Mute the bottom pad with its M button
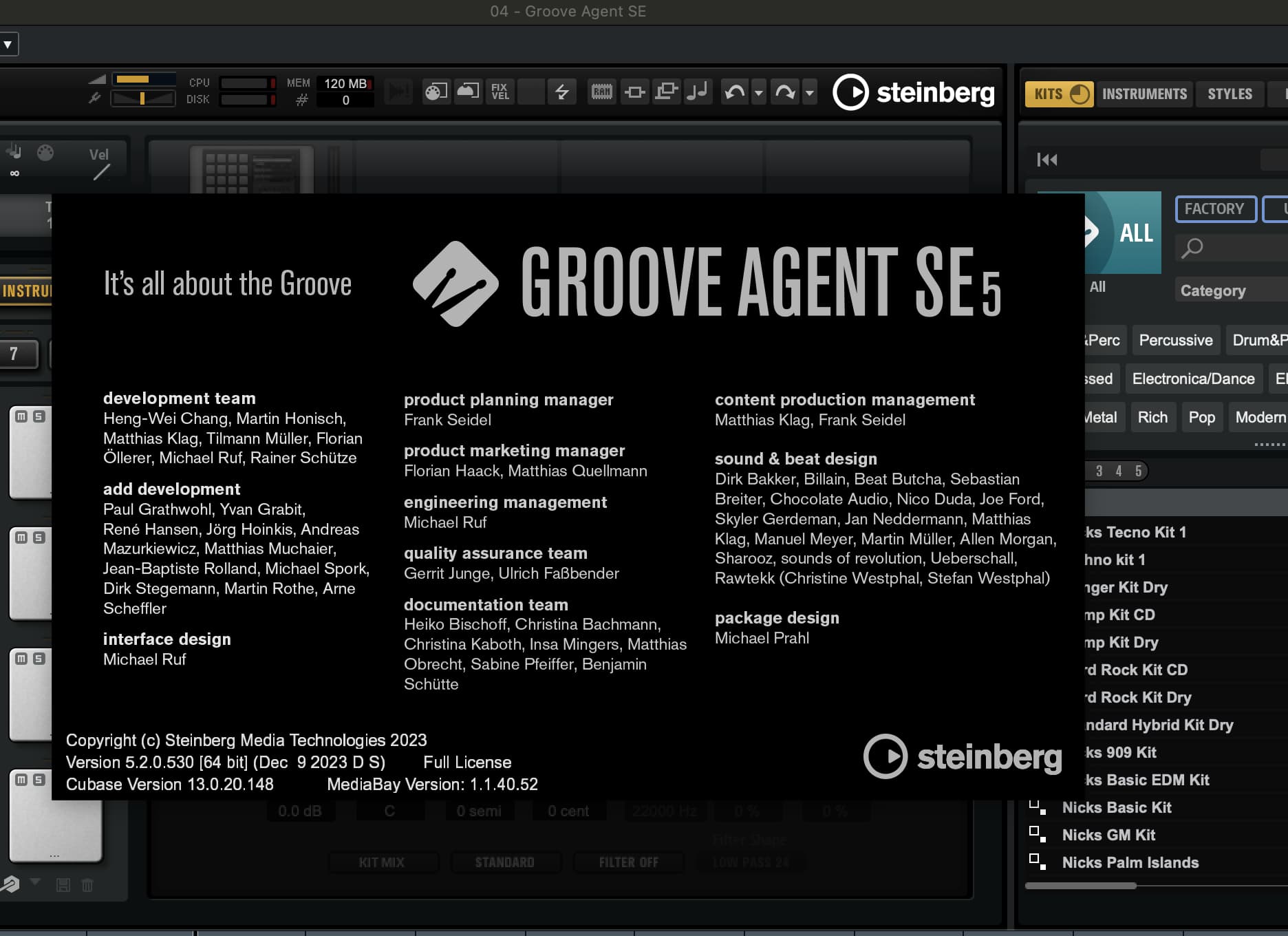 point(21,780)
